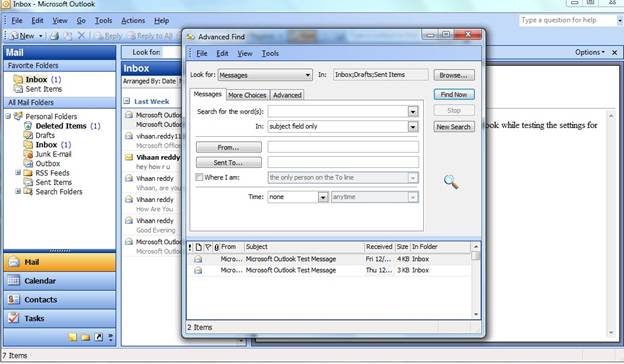
Task: Click Type a question for help box
Action: pos(568,20)
